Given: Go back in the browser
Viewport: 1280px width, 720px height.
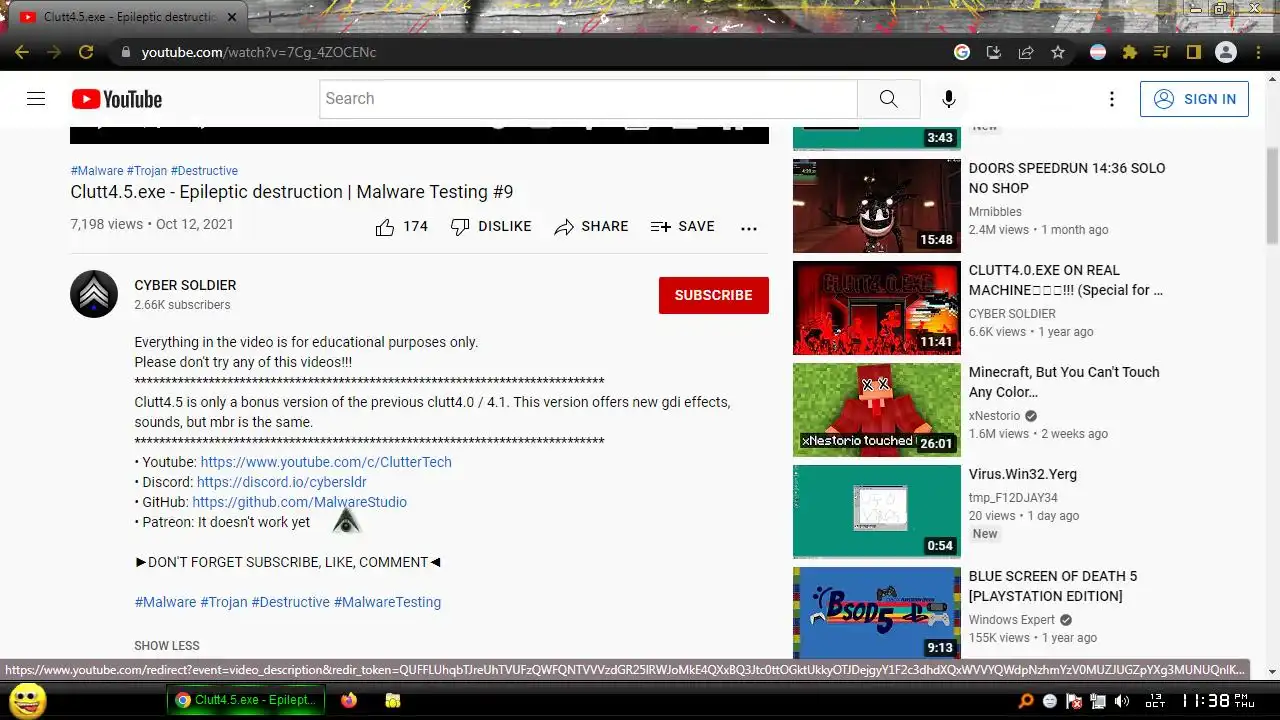Looking at the screenshot, I should [22, 52].
